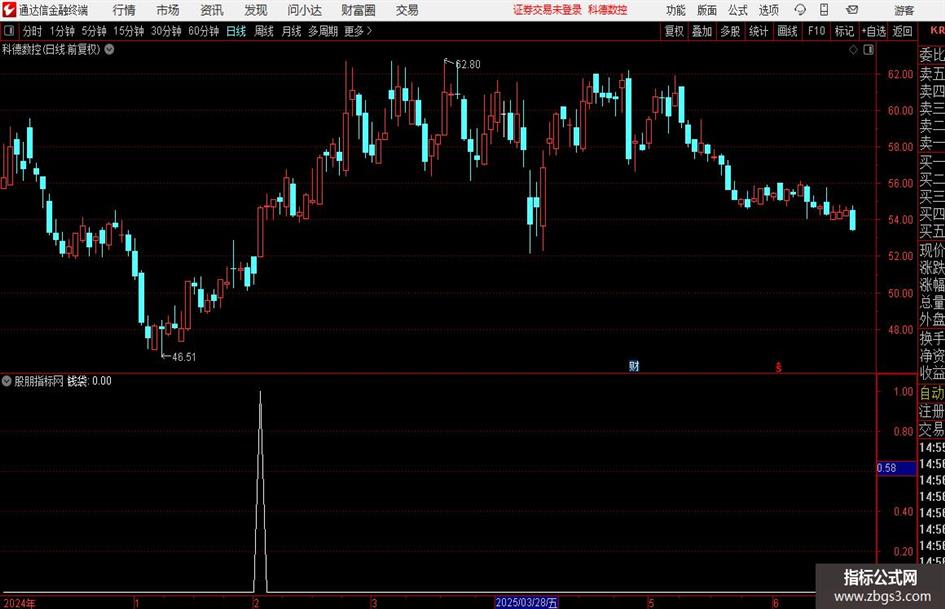The width and height of the screenshot is (945, 609).
Task: Open the 发现 menu
Action: click(256, 10)
